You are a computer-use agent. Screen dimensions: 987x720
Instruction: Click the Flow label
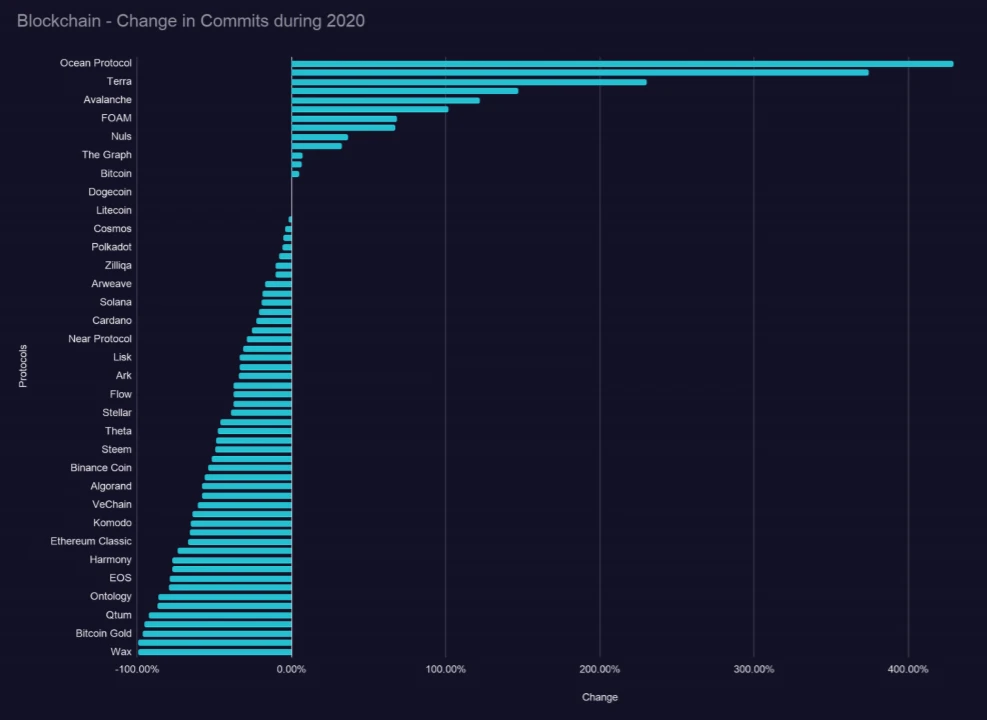click(x=121, y=394)
